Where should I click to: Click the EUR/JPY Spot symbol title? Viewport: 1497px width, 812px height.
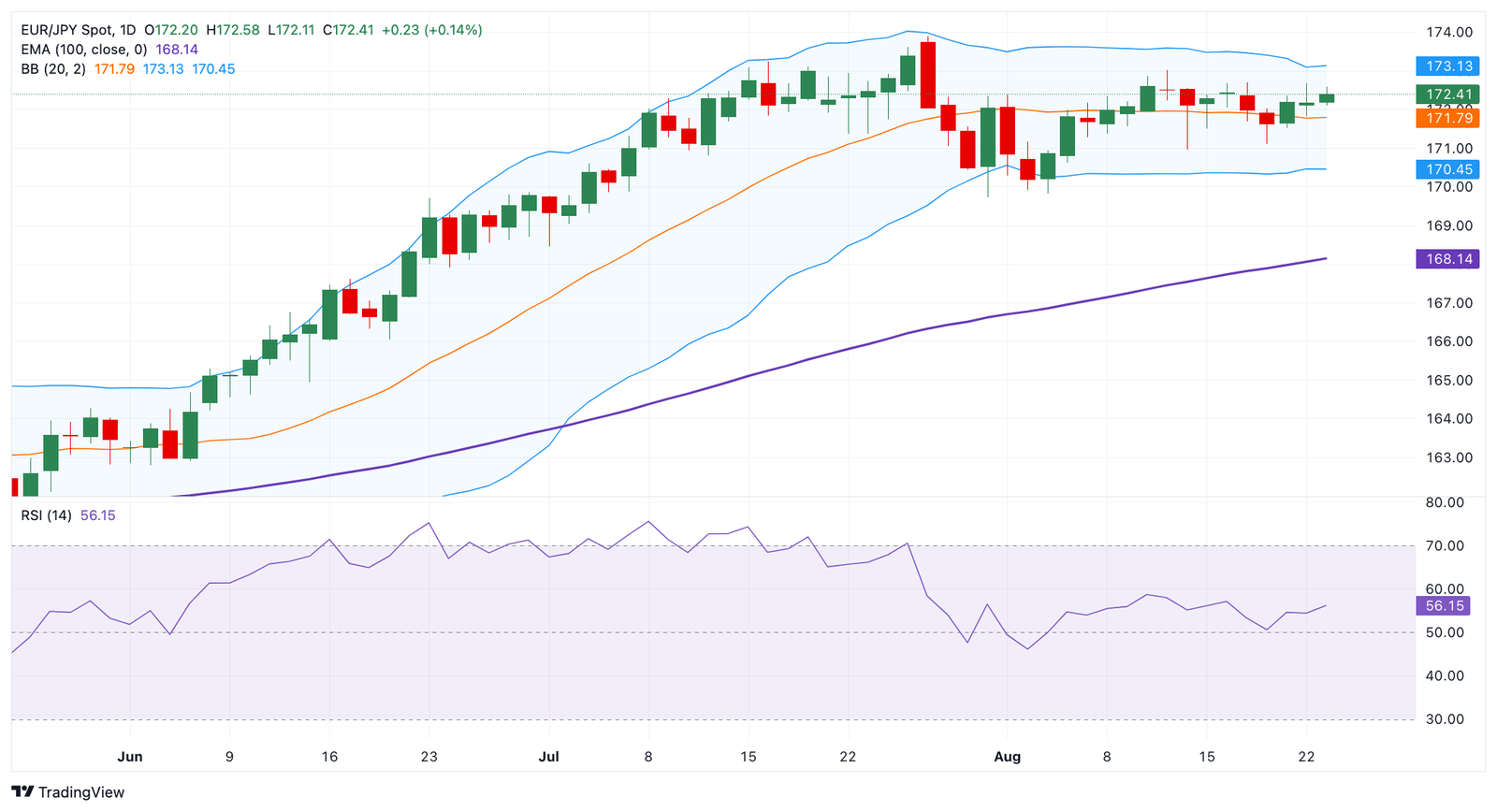point(69,30)
